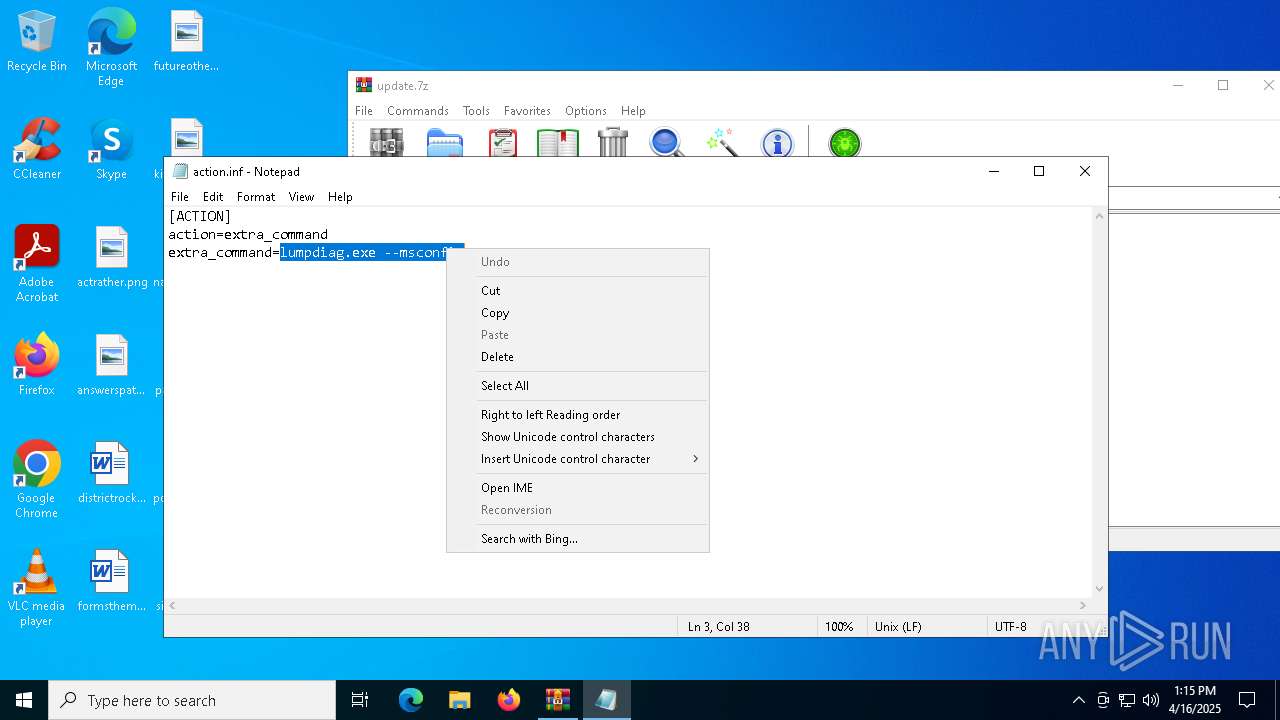Select the answerspat image file on desktop
Screen dimensions: 1280x720
pos(112,366)
